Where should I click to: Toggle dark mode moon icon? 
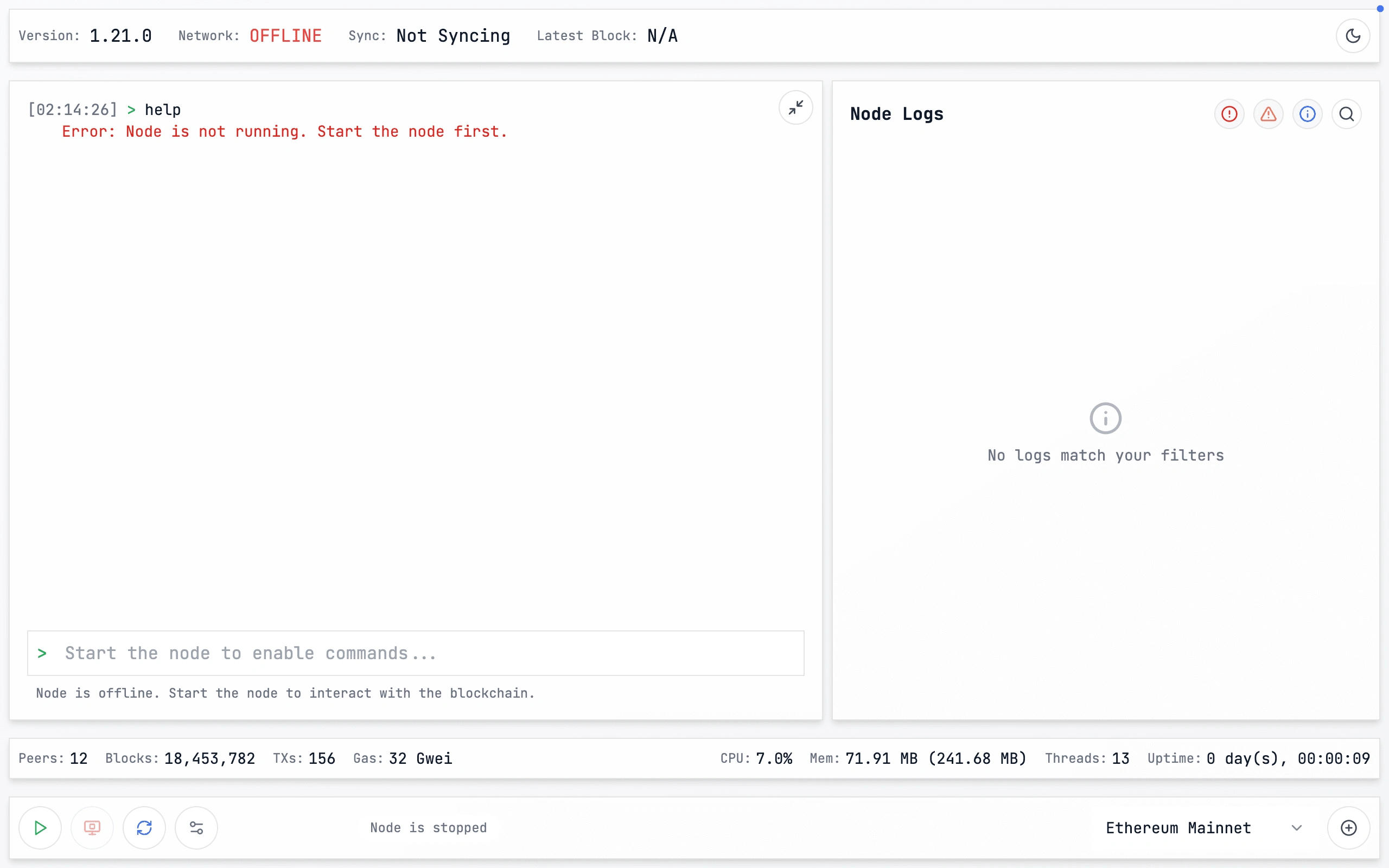click(1353, 36)
